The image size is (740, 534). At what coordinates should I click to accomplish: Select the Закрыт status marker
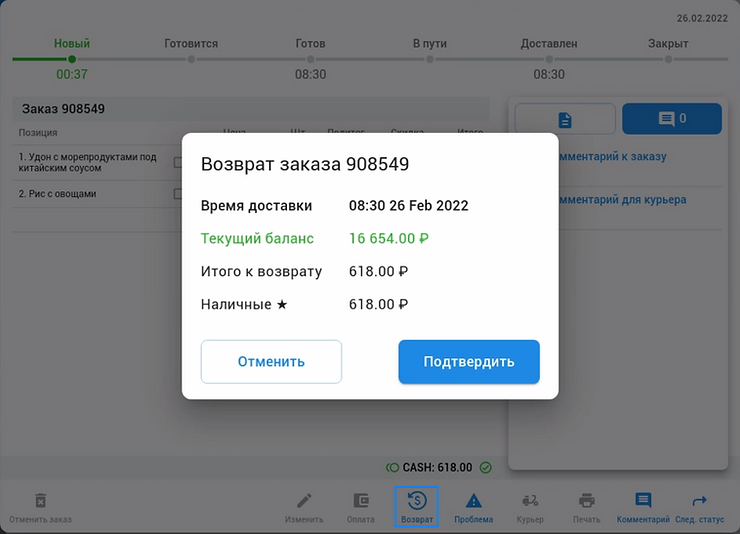click(x=668, y=59)
